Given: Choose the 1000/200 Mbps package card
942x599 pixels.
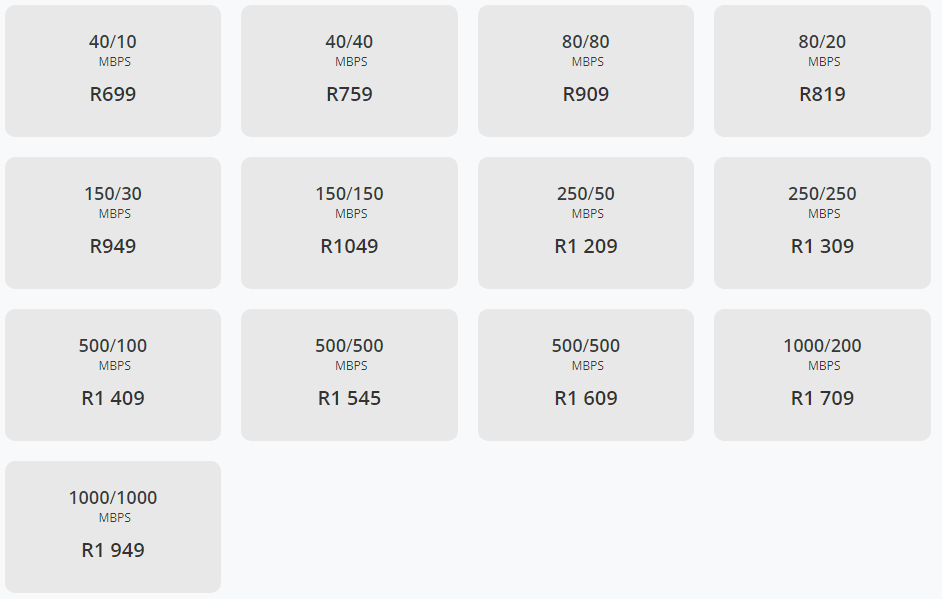Looking at the screenshot, I should pyautogui.click(x=822, y=374).
